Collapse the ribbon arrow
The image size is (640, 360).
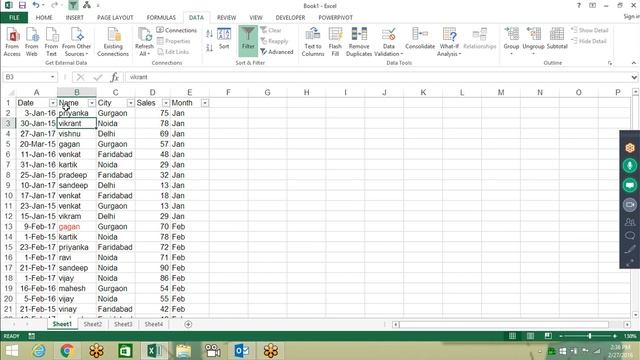[633, 63]
